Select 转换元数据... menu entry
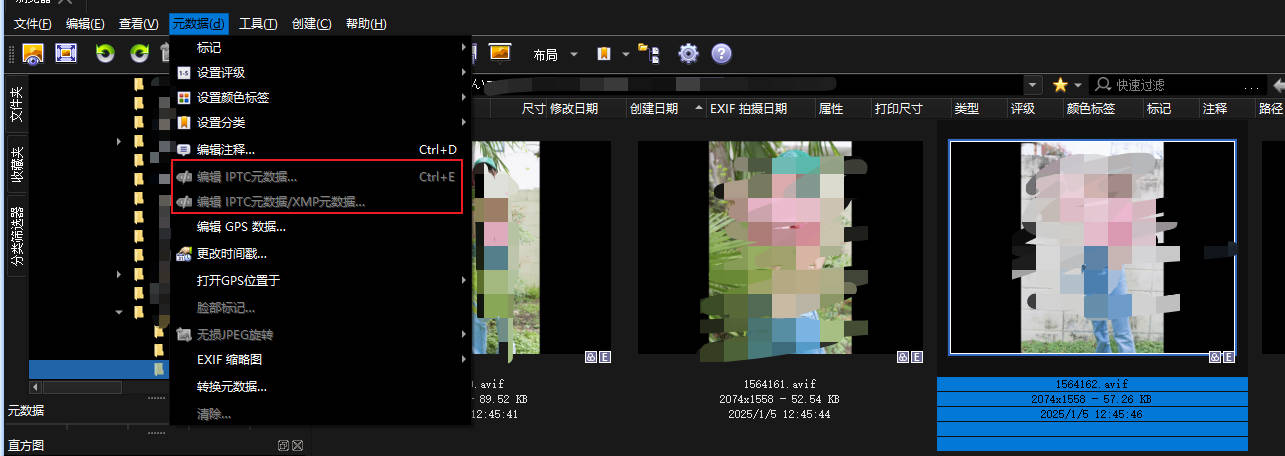 pyautogui.click(x=320, y=386)
